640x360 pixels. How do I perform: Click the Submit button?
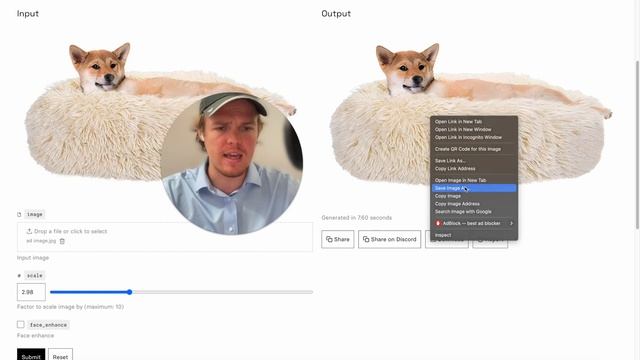pos(31,354)
